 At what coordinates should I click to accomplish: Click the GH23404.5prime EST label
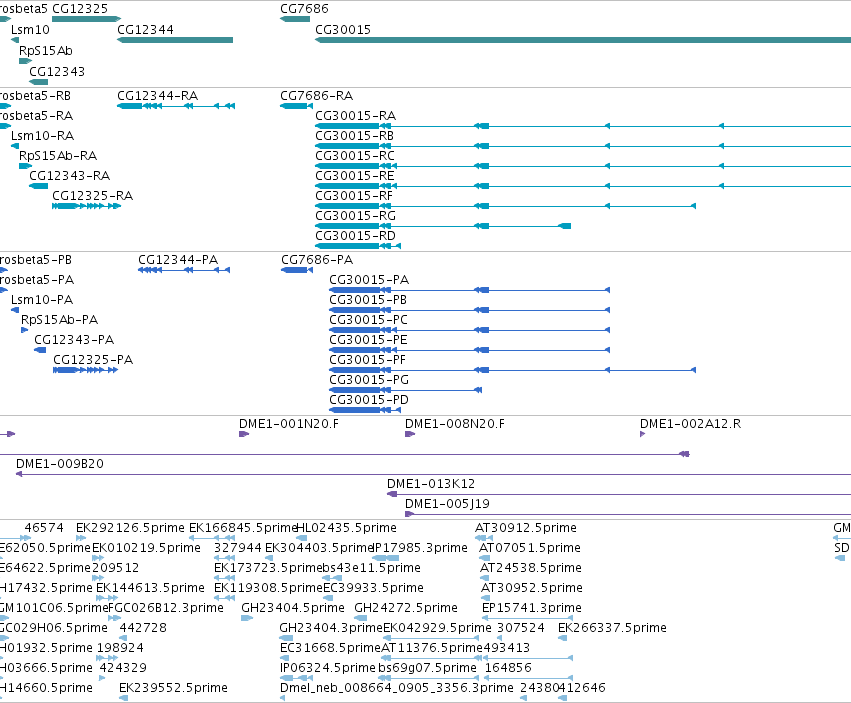[293, 607]
